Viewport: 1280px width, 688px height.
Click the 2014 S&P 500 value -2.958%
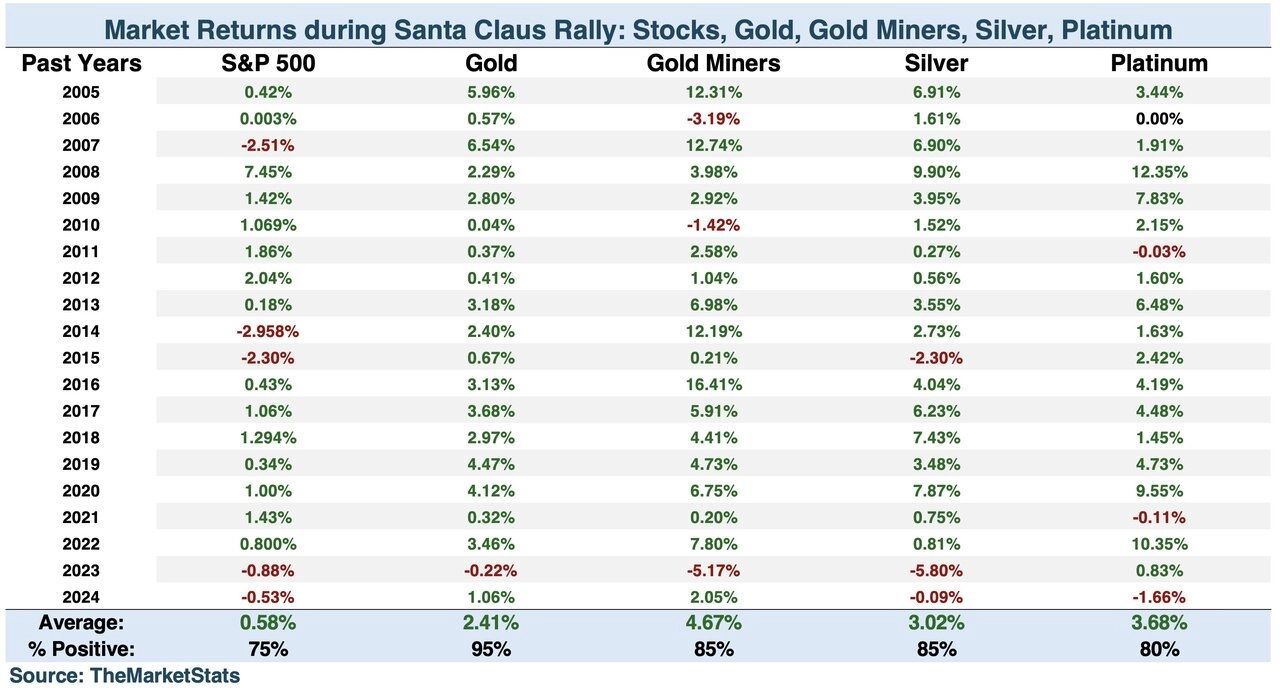[x=267, y=331]
